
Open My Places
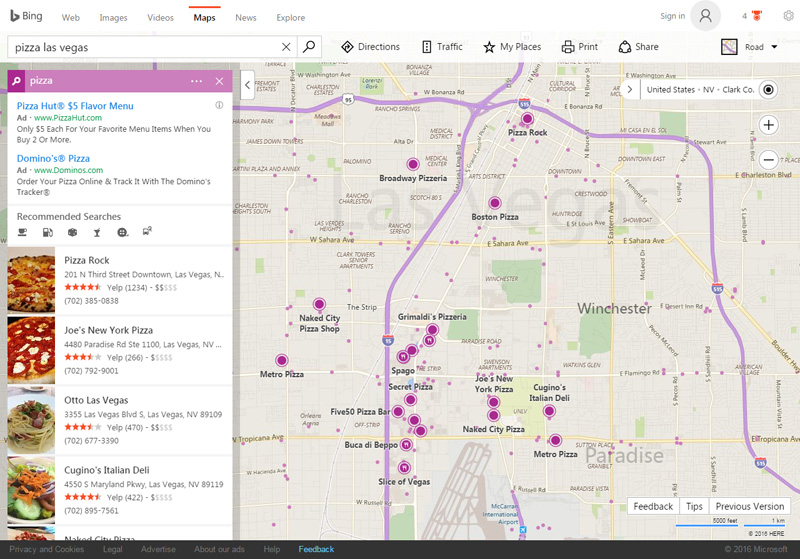tap(512, 47)
